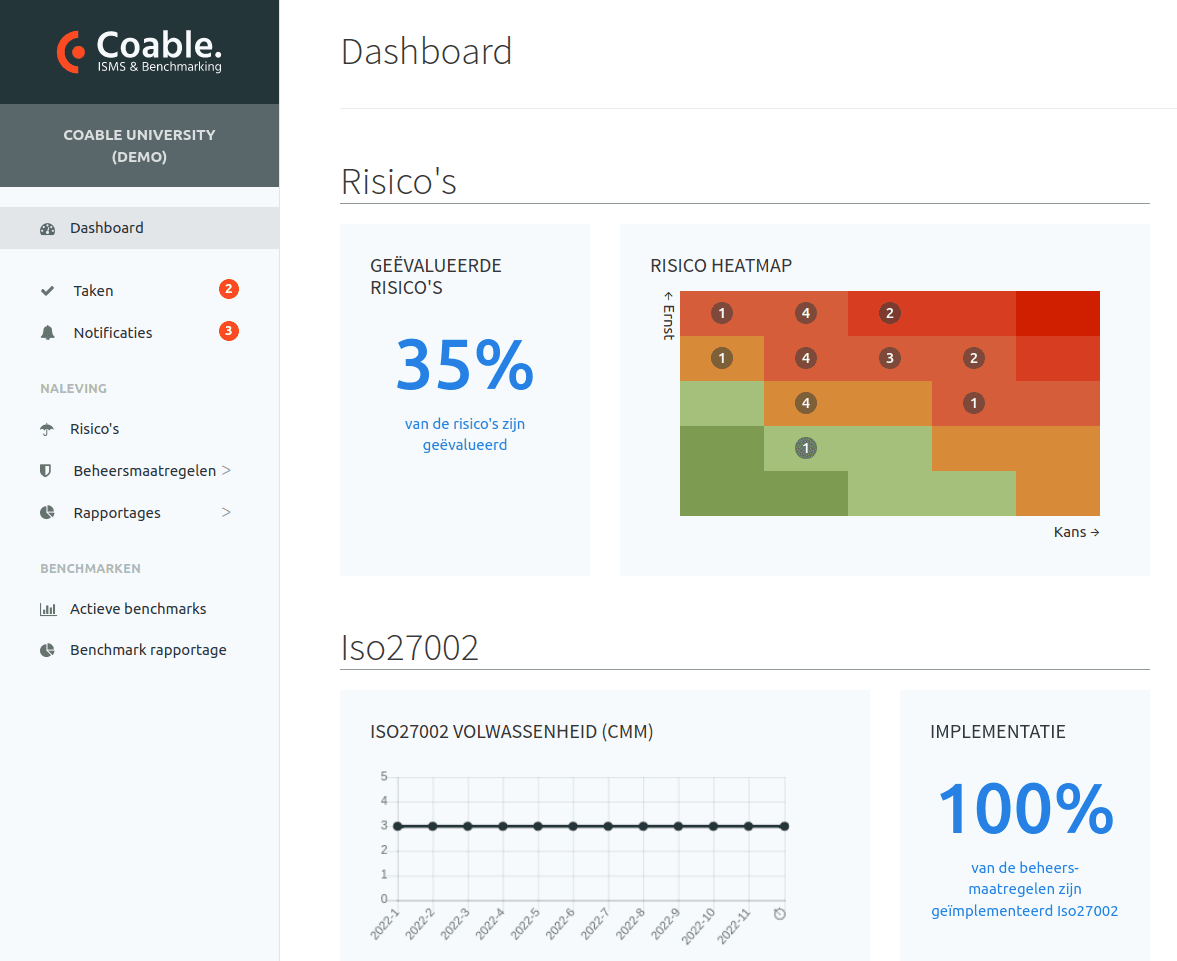
Task: Click the Benchmark rapportage pie icon
Action: tap(47, 650)
